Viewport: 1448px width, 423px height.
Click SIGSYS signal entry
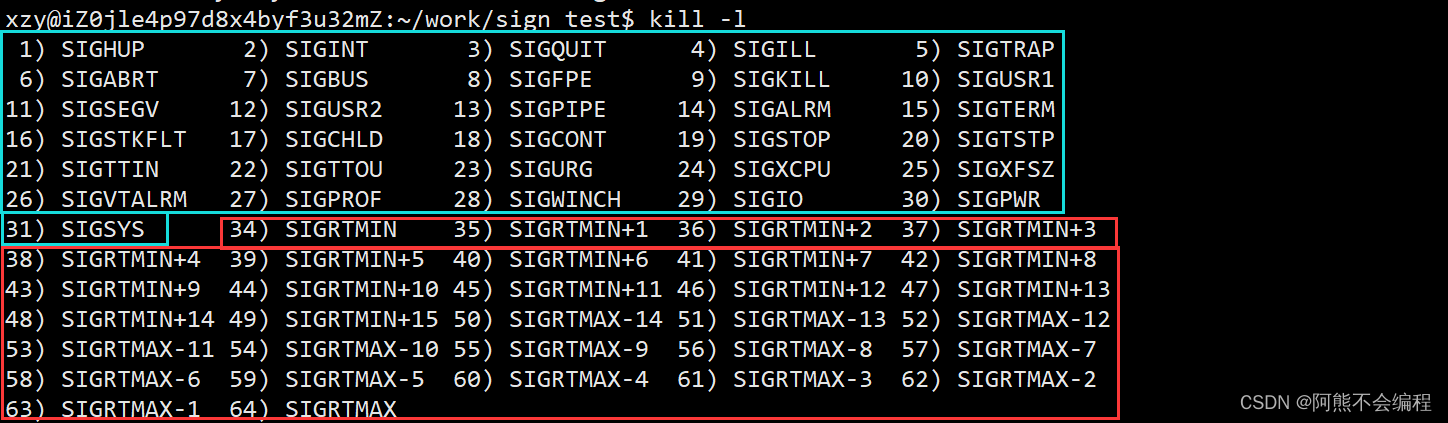coord(103,230)
